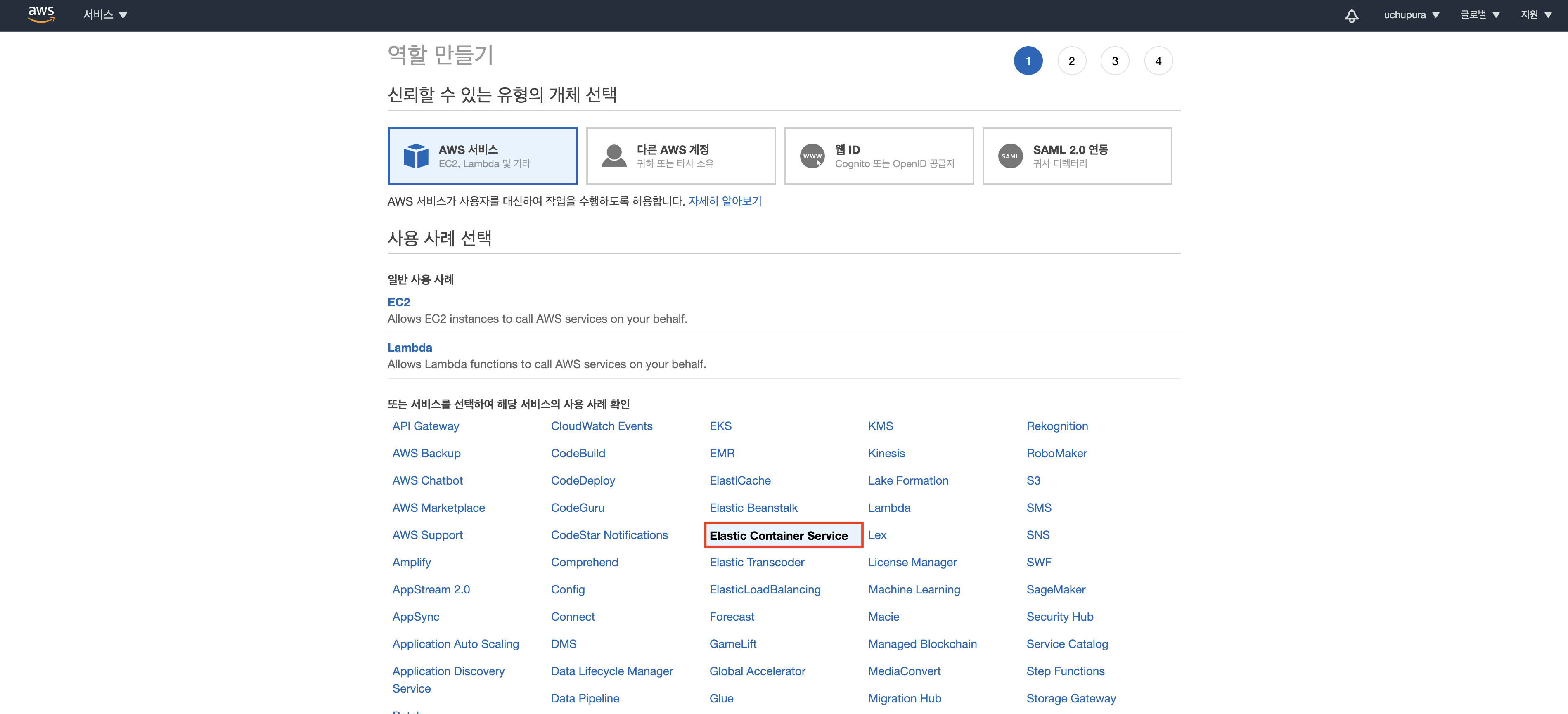Select AWS Support service
Viewport: 1568px width, 714px height.
(427, 535)
